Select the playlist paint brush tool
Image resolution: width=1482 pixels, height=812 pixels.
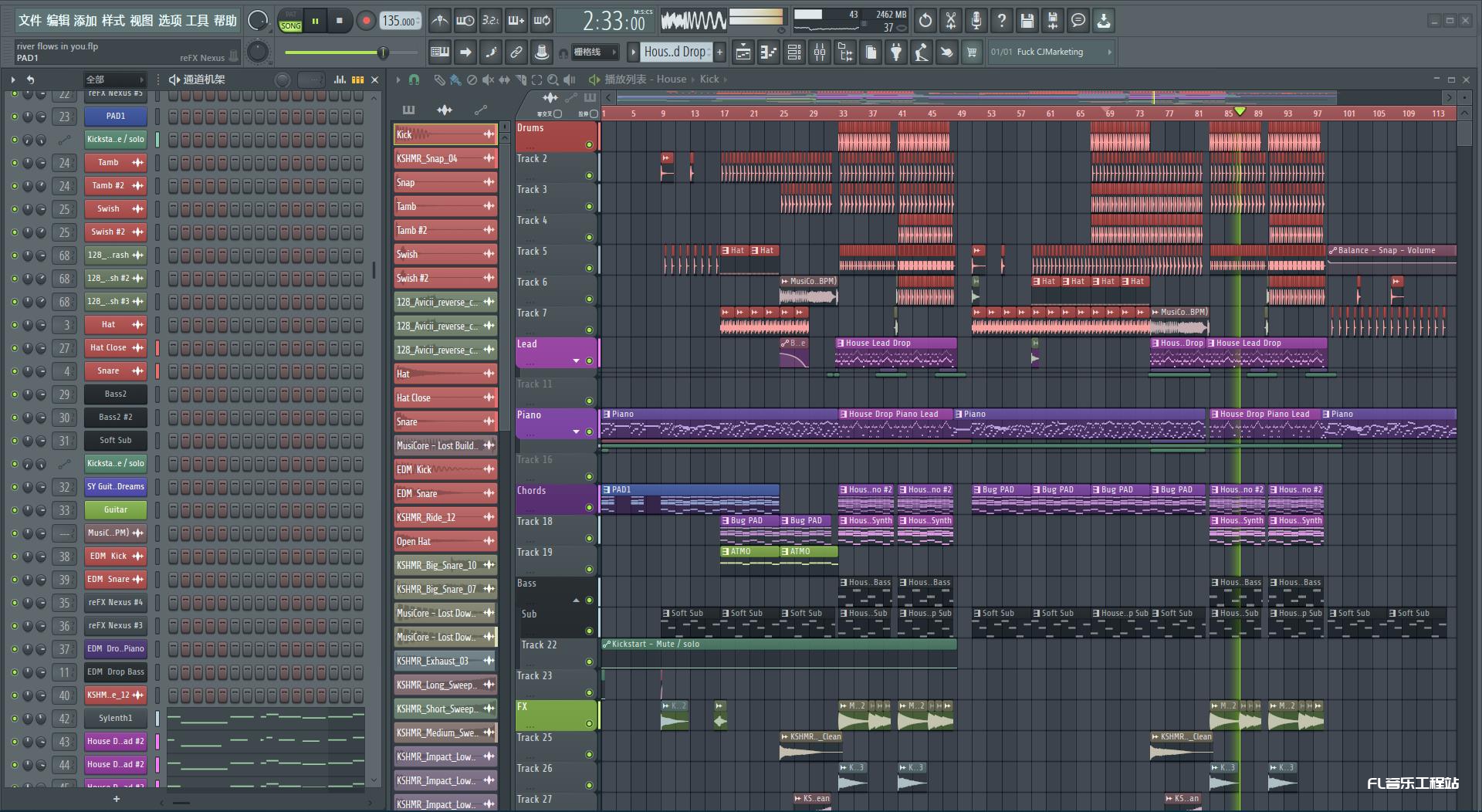point(455,80)
